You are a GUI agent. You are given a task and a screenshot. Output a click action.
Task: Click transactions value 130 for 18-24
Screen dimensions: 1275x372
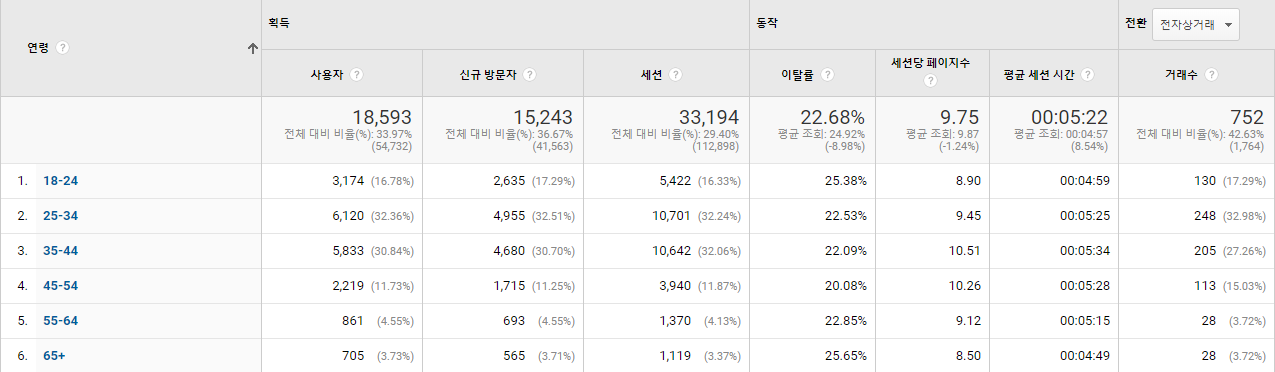click(1205, 181)
